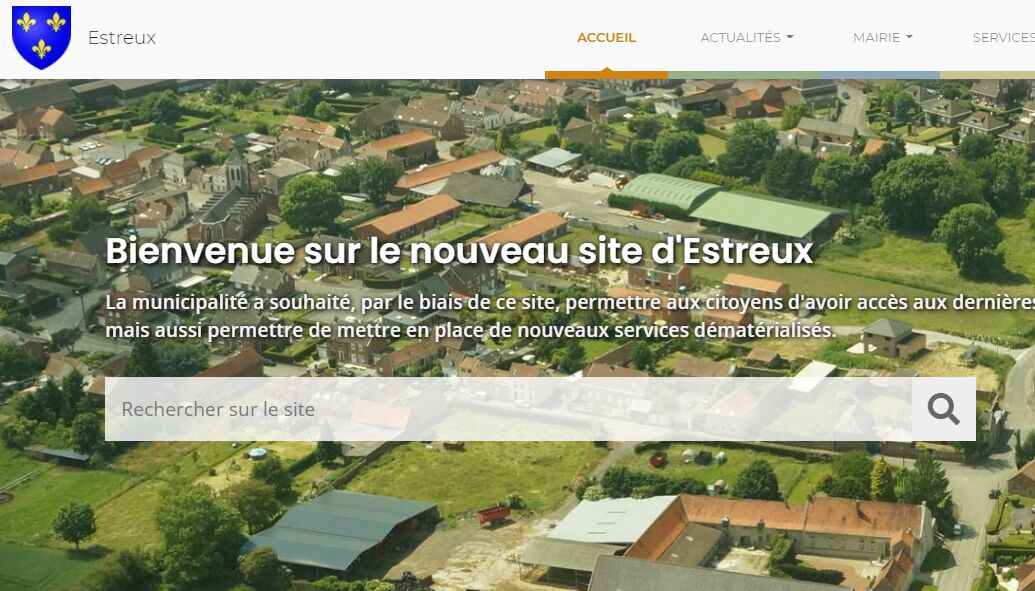Click the magnifying glass search icon

coord(943,409)
